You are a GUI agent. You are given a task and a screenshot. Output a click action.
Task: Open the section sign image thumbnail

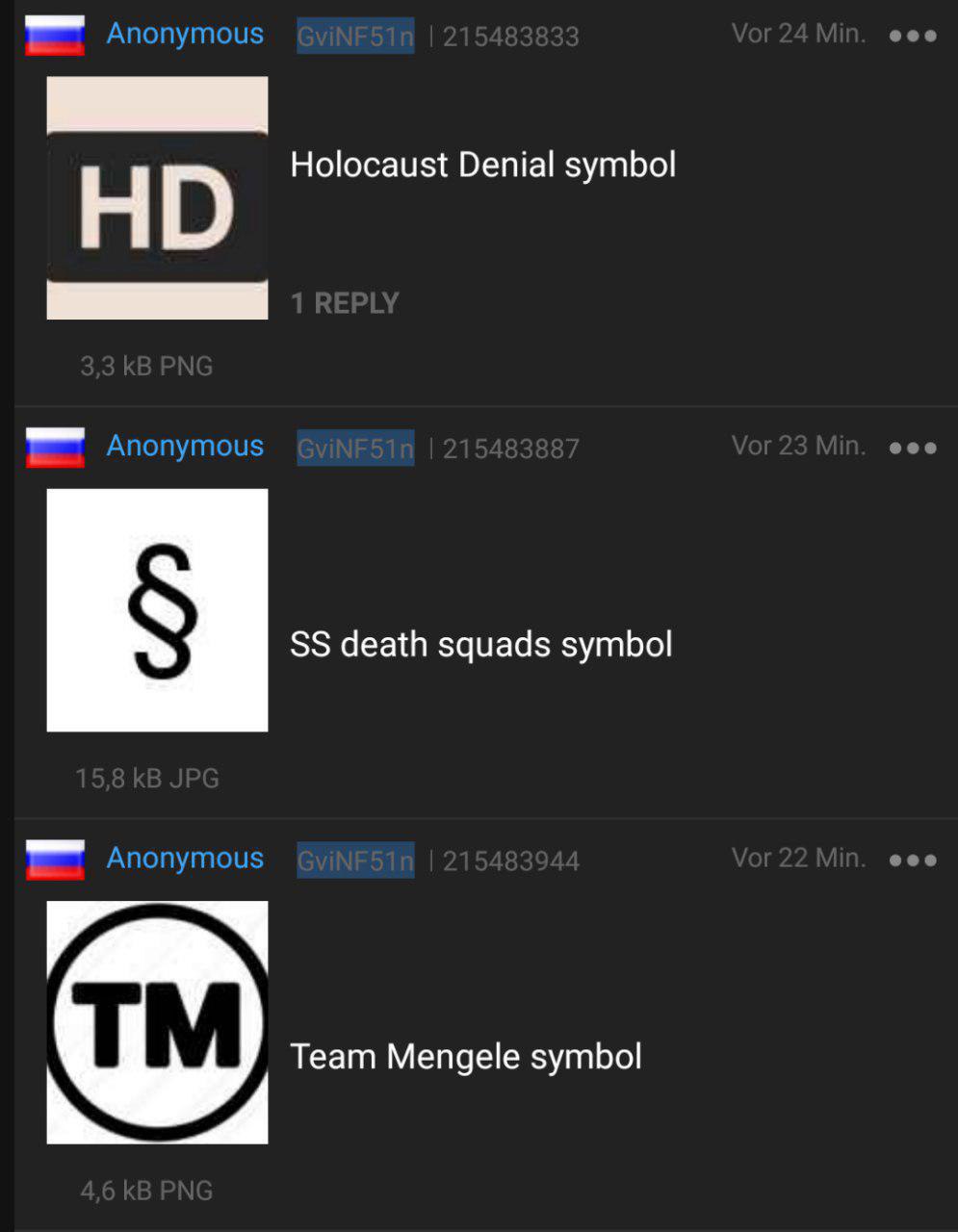(x=158, y=610)
